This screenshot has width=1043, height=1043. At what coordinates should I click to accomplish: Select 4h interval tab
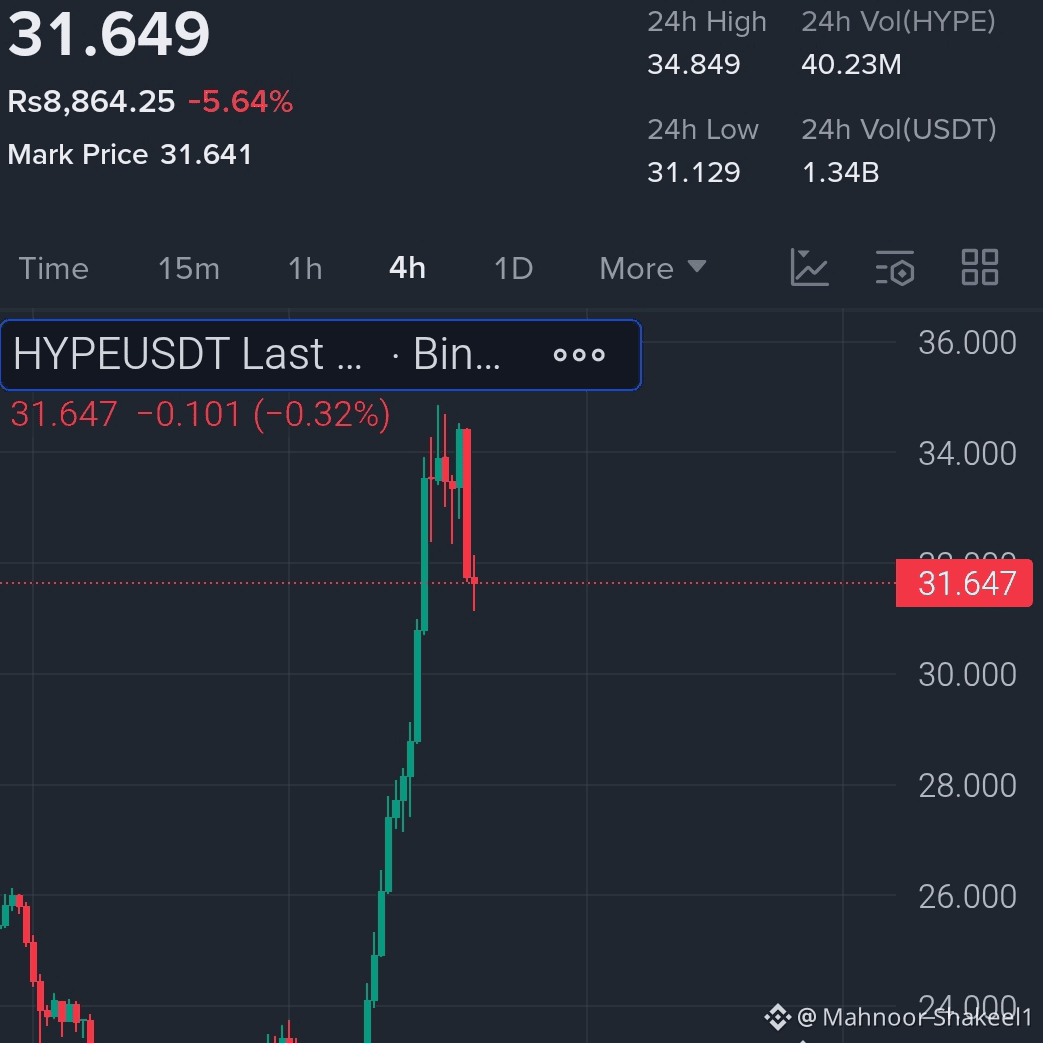[407, 269]
